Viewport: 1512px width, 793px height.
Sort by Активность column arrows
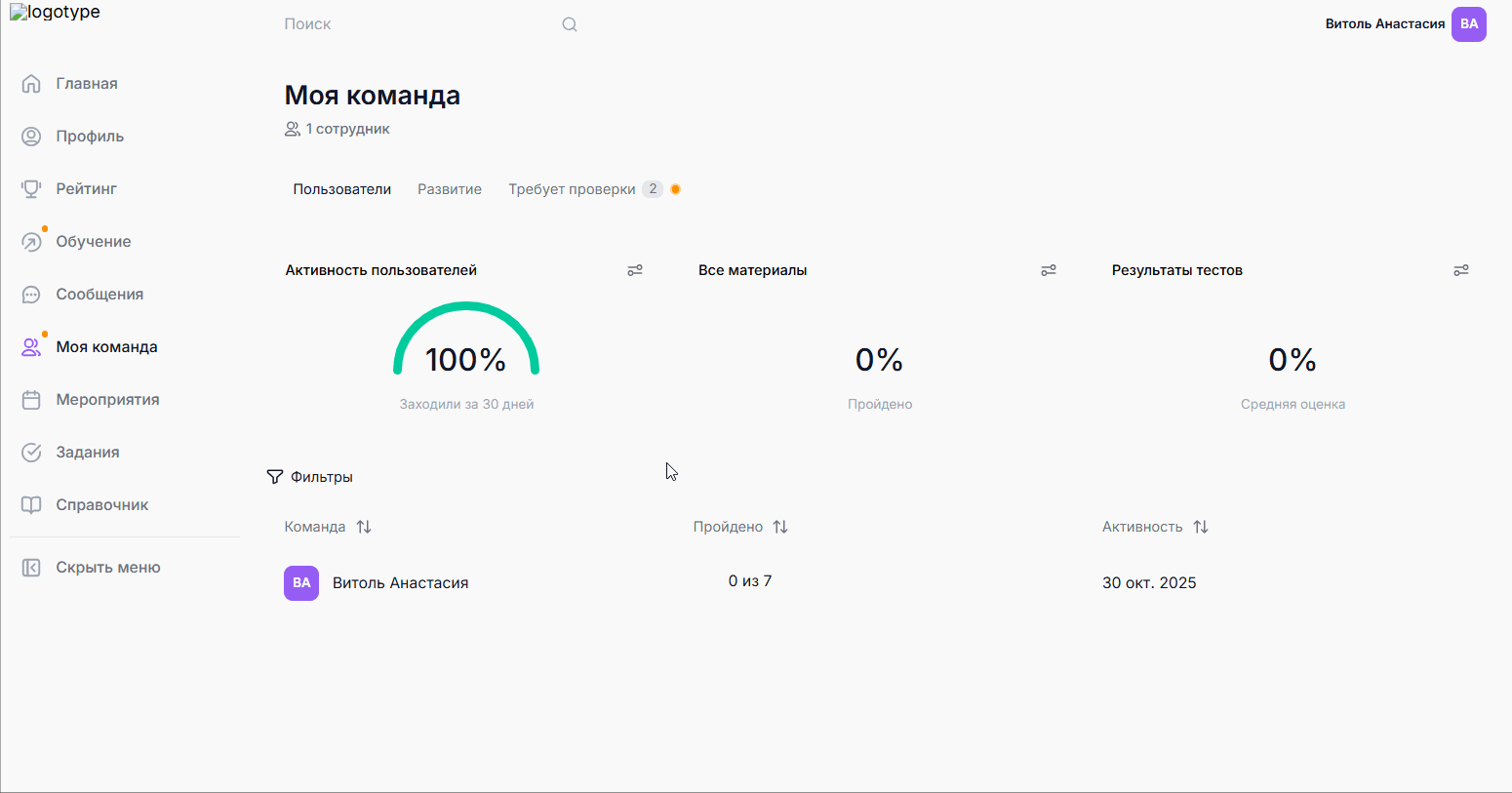(x=1201, y=527)
